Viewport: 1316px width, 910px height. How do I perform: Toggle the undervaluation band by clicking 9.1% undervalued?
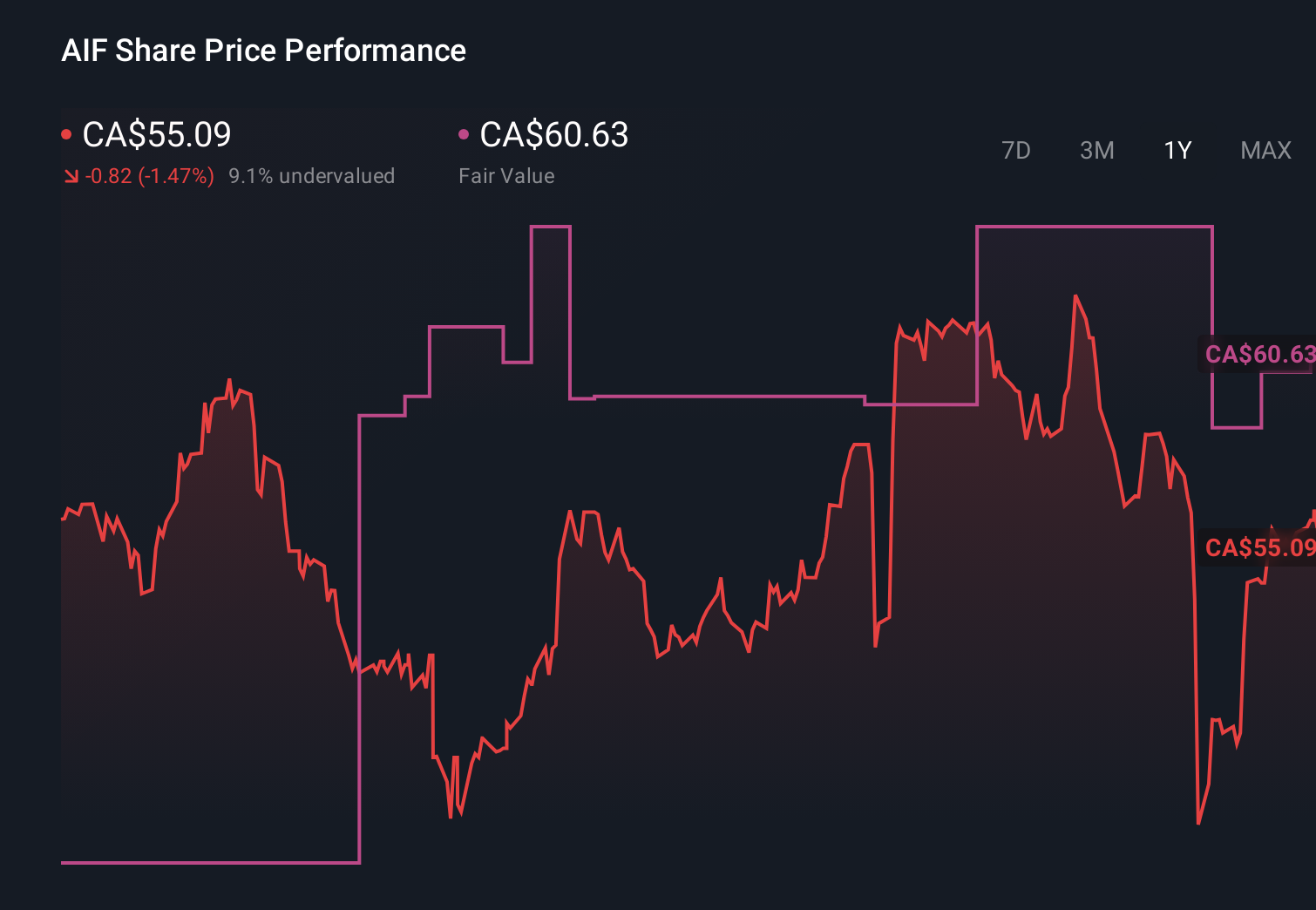(x=312, y=175)
